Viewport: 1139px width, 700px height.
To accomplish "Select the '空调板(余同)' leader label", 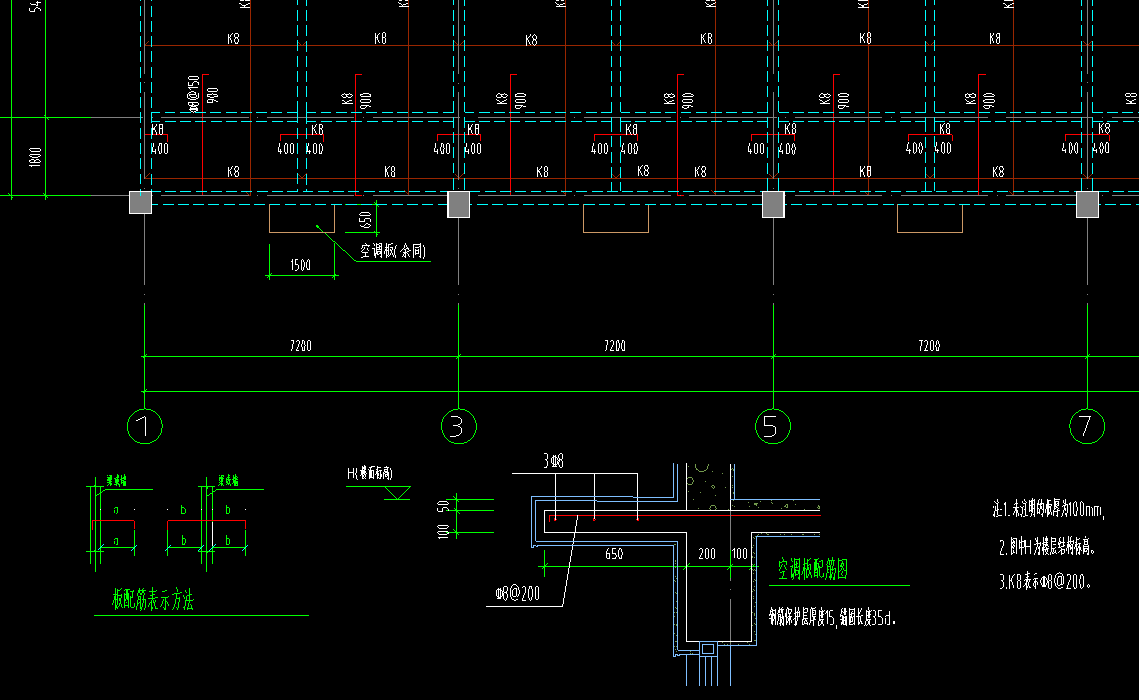I will (x=393, y=251).
